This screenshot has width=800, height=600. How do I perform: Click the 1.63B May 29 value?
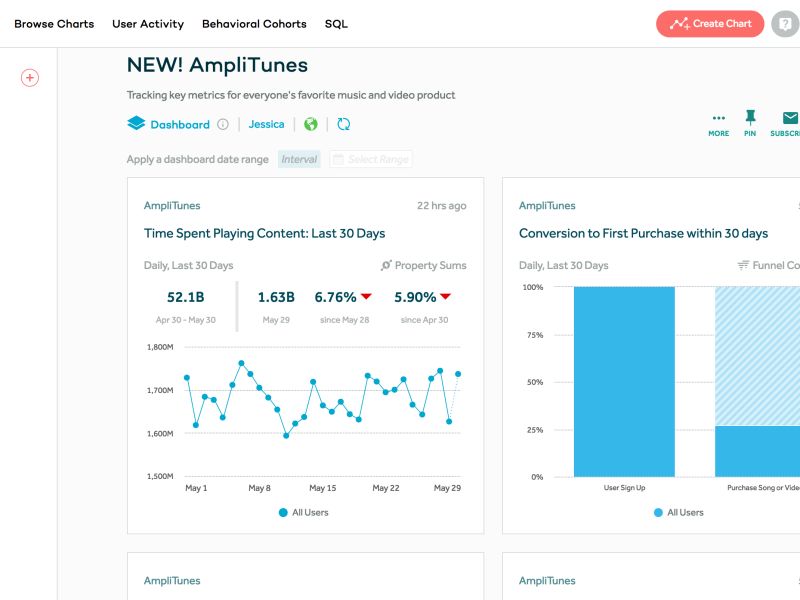tap(276, 297)
